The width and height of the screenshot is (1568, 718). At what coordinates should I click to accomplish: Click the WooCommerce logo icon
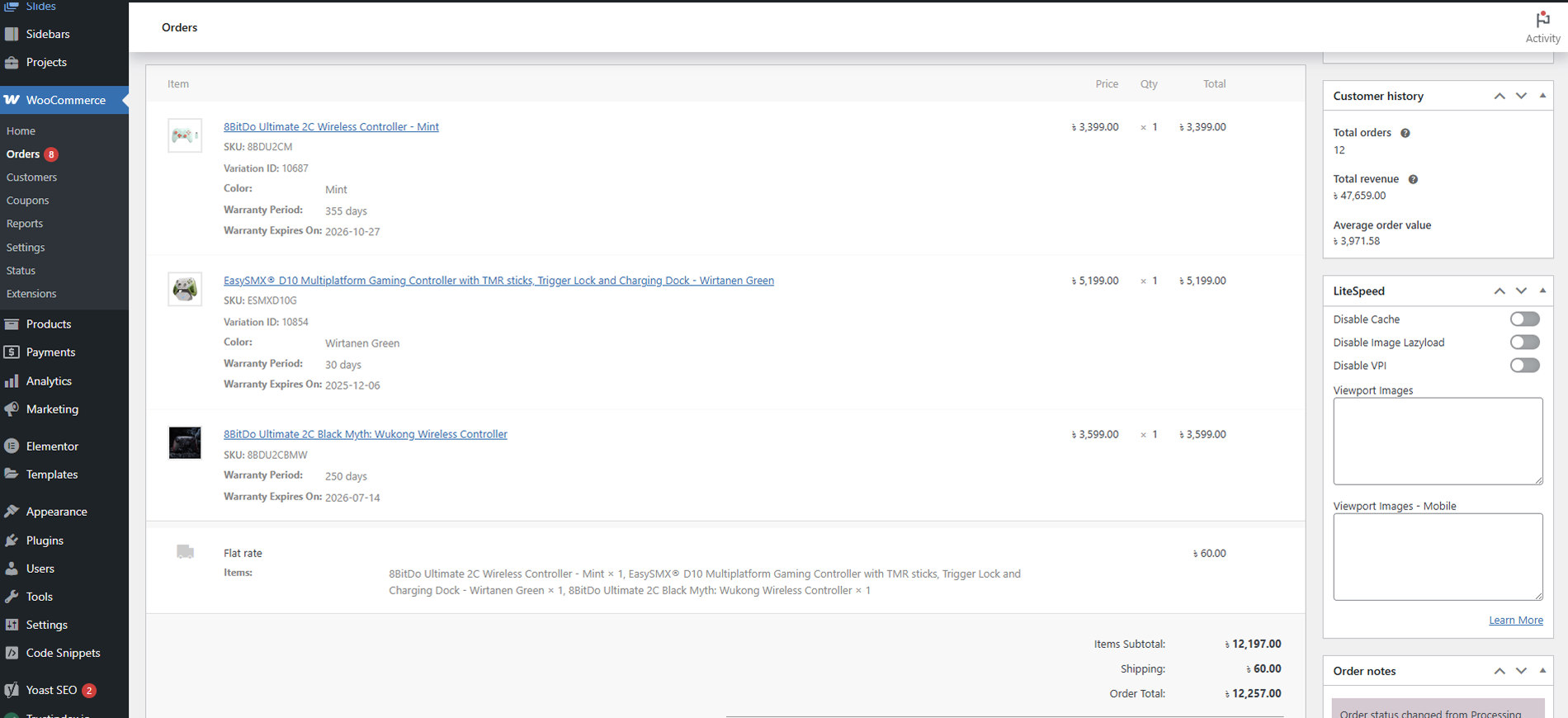point(12,100)
